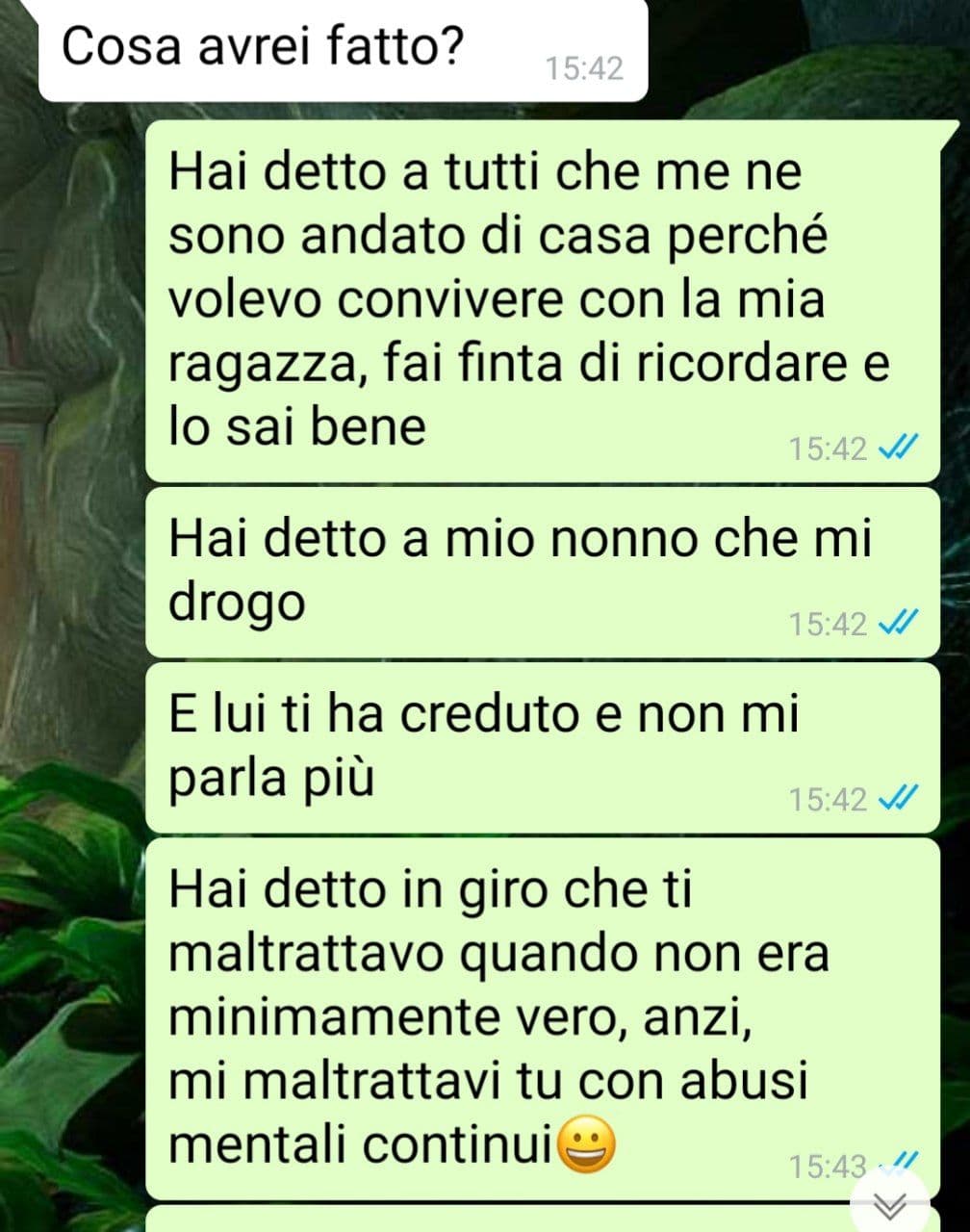Select 'E lui ti ha creduto' bubble

(543, 748)
